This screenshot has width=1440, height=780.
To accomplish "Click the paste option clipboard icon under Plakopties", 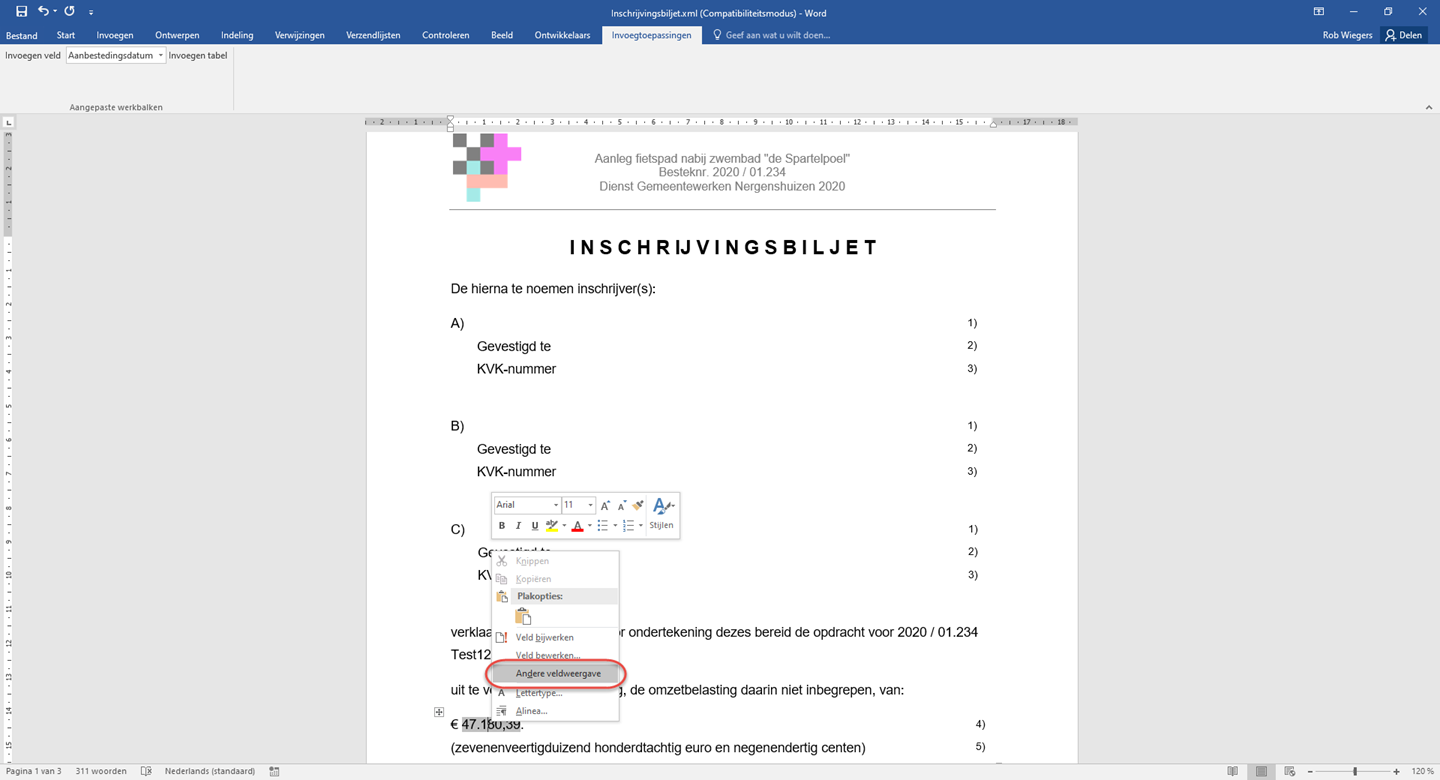I will coord(523,617).
